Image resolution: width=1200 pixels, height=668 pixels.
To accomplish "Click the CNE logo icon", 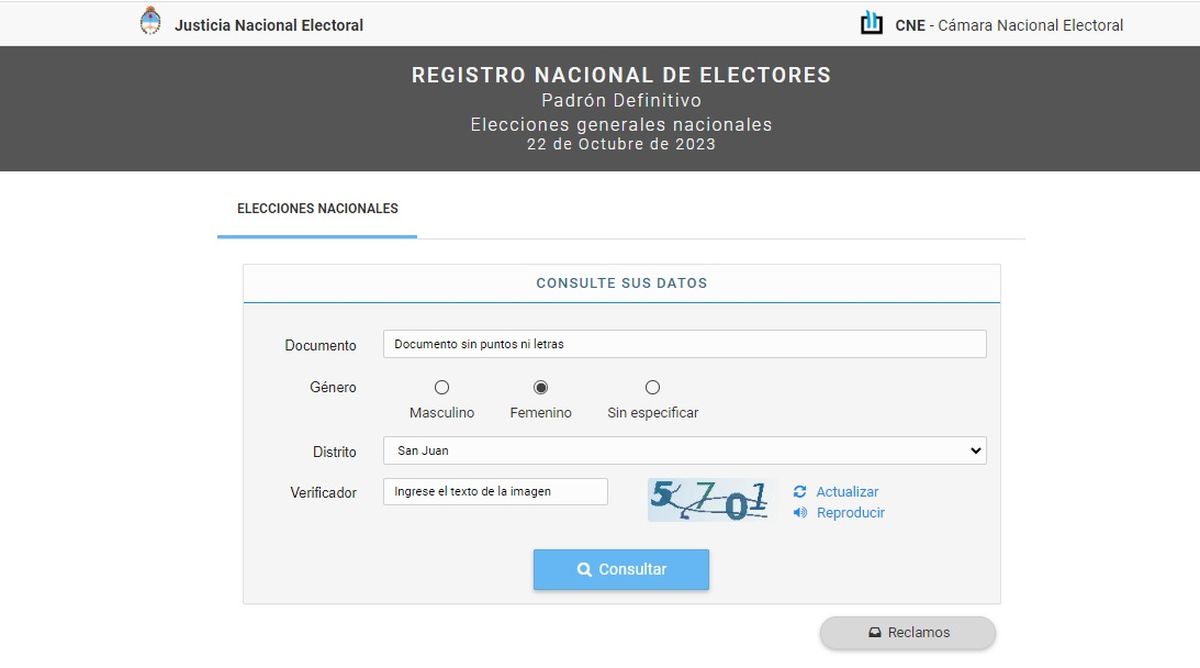I will pos(872,23).
